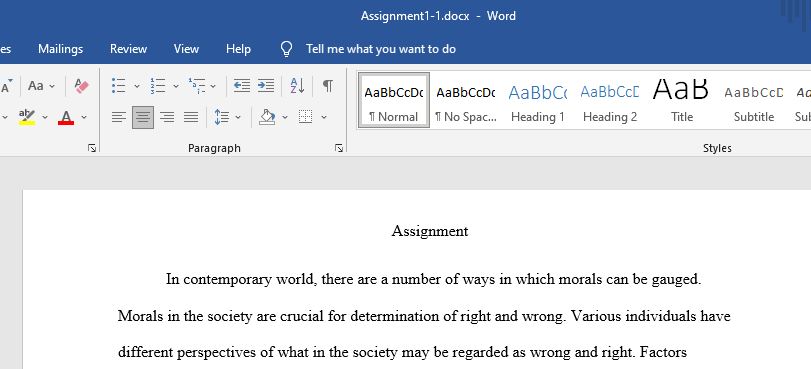Decrease the paragraph indent

pyautogui.click(x=242, y=85)
